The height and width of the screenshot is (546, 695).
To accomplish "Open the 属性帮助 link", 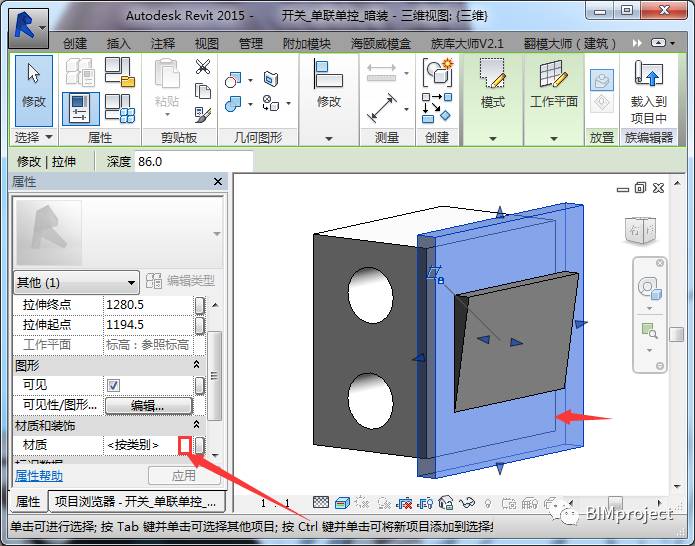I will (39, 476).
